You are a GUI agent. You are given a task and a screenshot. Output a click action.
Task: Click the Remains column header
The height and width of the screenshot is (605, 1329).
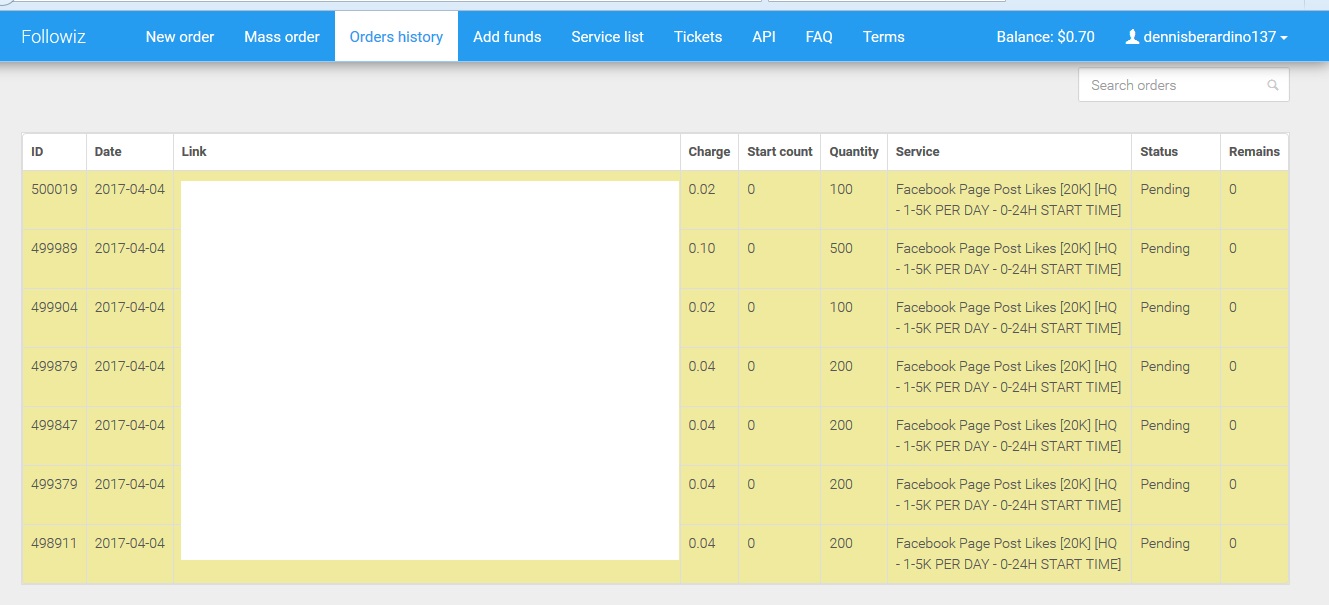click(1254, 152)
